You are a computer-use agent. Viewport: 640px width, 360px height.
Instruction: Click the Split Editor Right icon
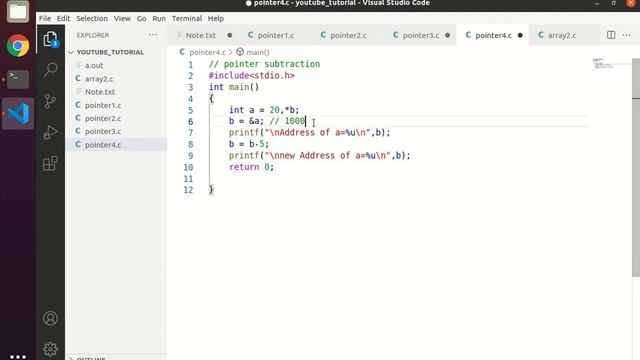click(x=611, y=35)
